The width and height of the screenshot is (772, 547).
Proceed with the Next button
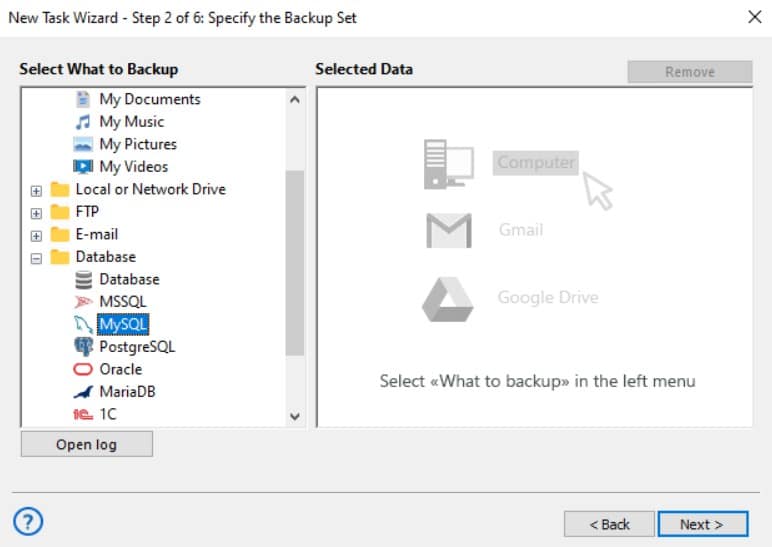(703, 524)
